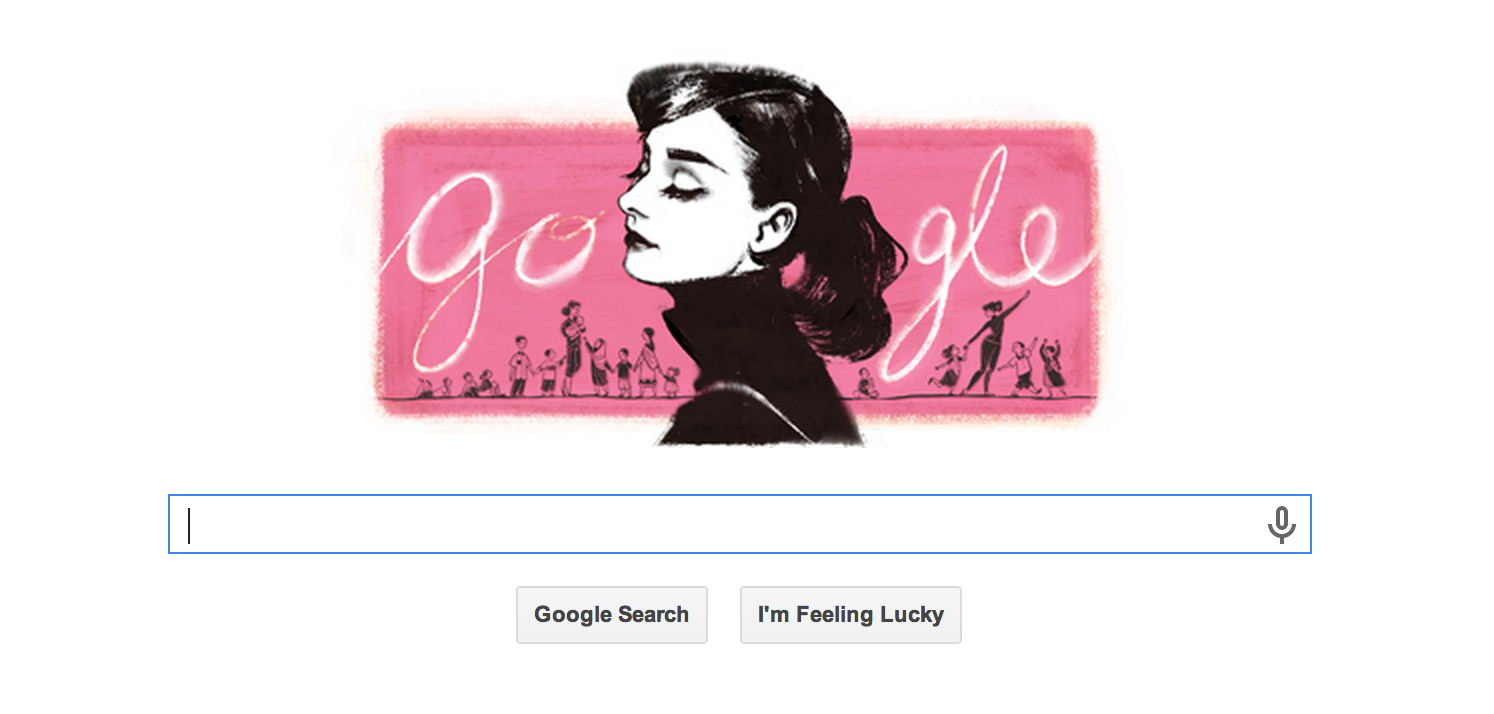Image resolution: width=1494 pixels, height=714 pixels.
Task: Click the seated children at doodle's far left
Action: 455,384
